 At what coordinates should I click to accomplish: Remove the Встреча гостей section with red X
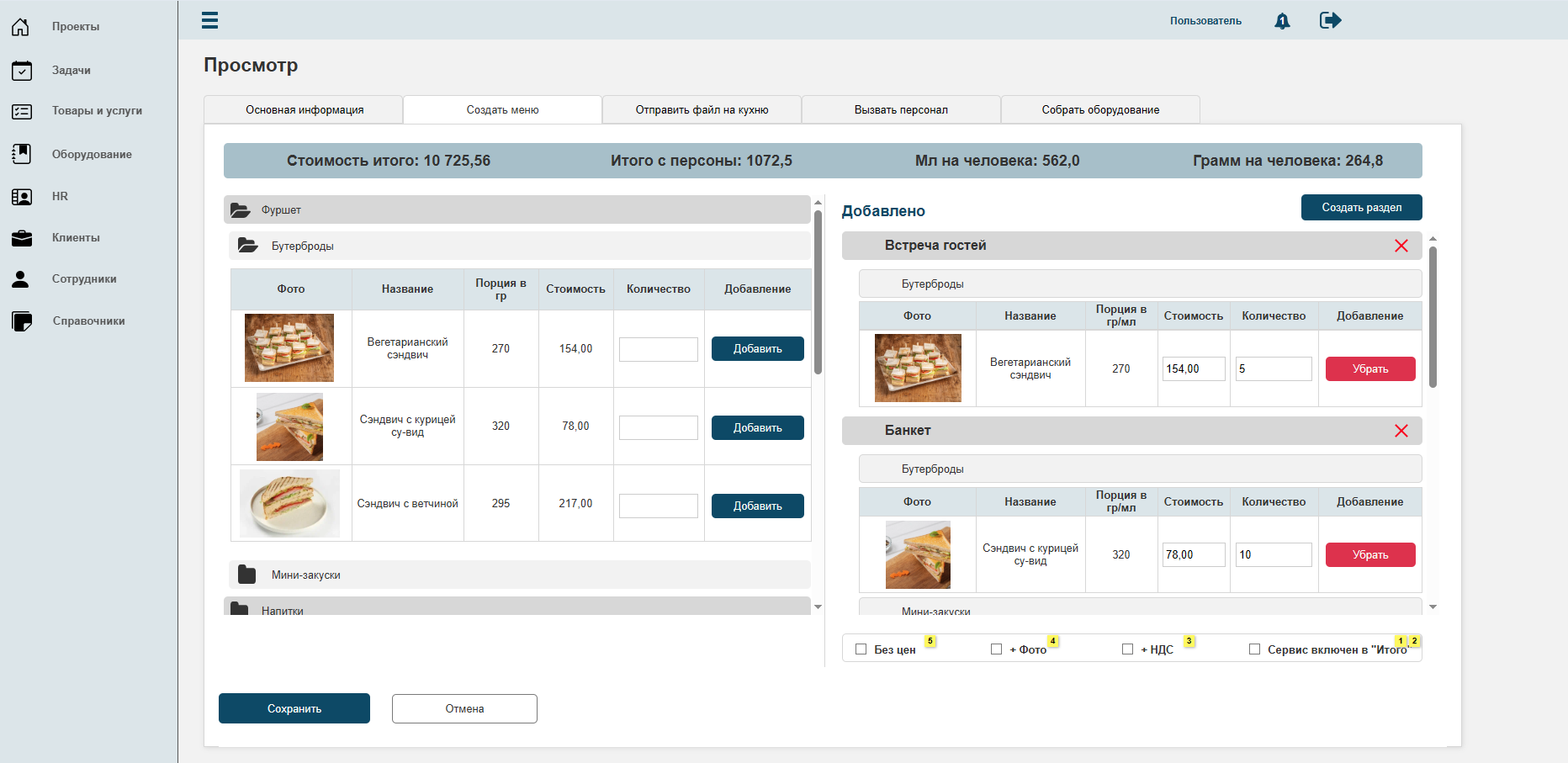click(1401, 246)
